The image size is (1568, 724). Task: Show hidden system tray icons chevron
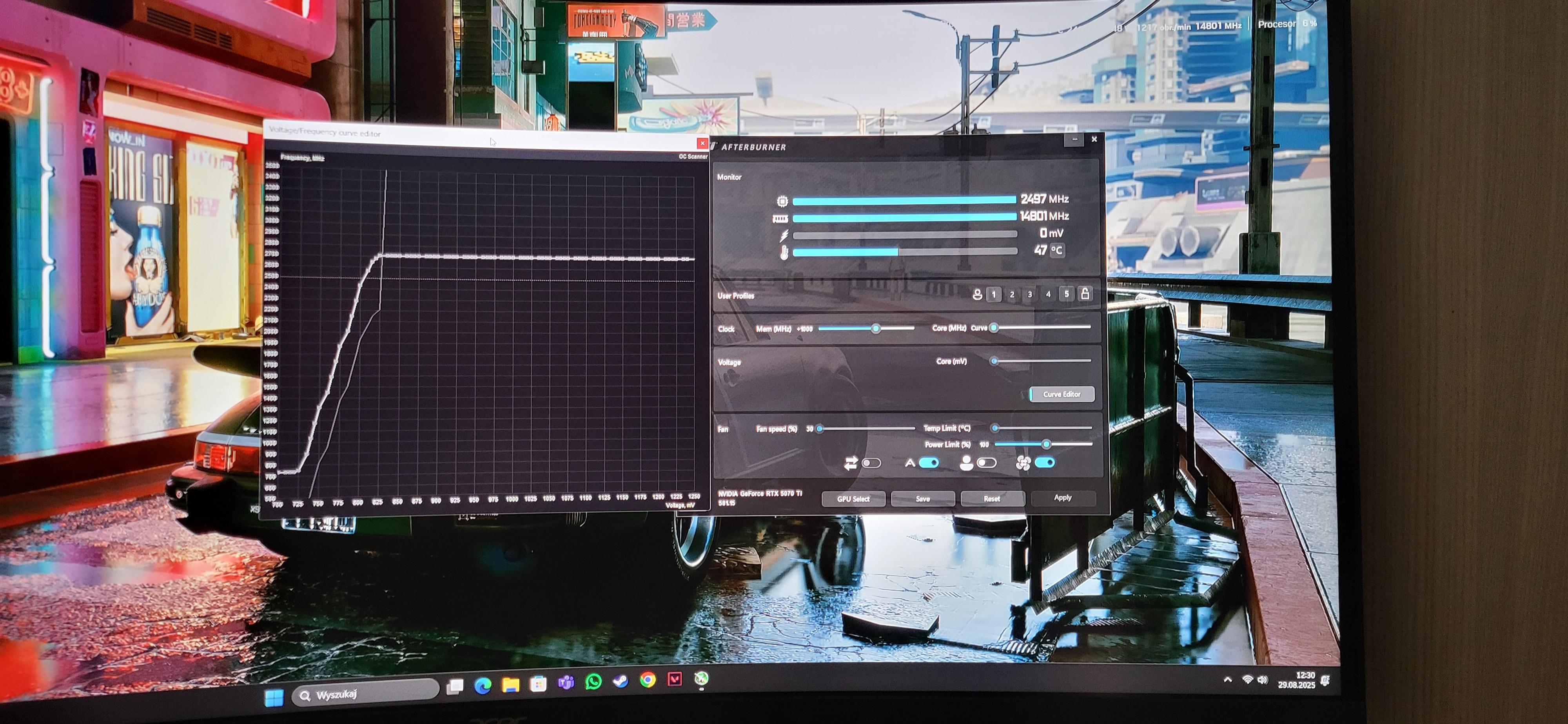coord(1227,680)
